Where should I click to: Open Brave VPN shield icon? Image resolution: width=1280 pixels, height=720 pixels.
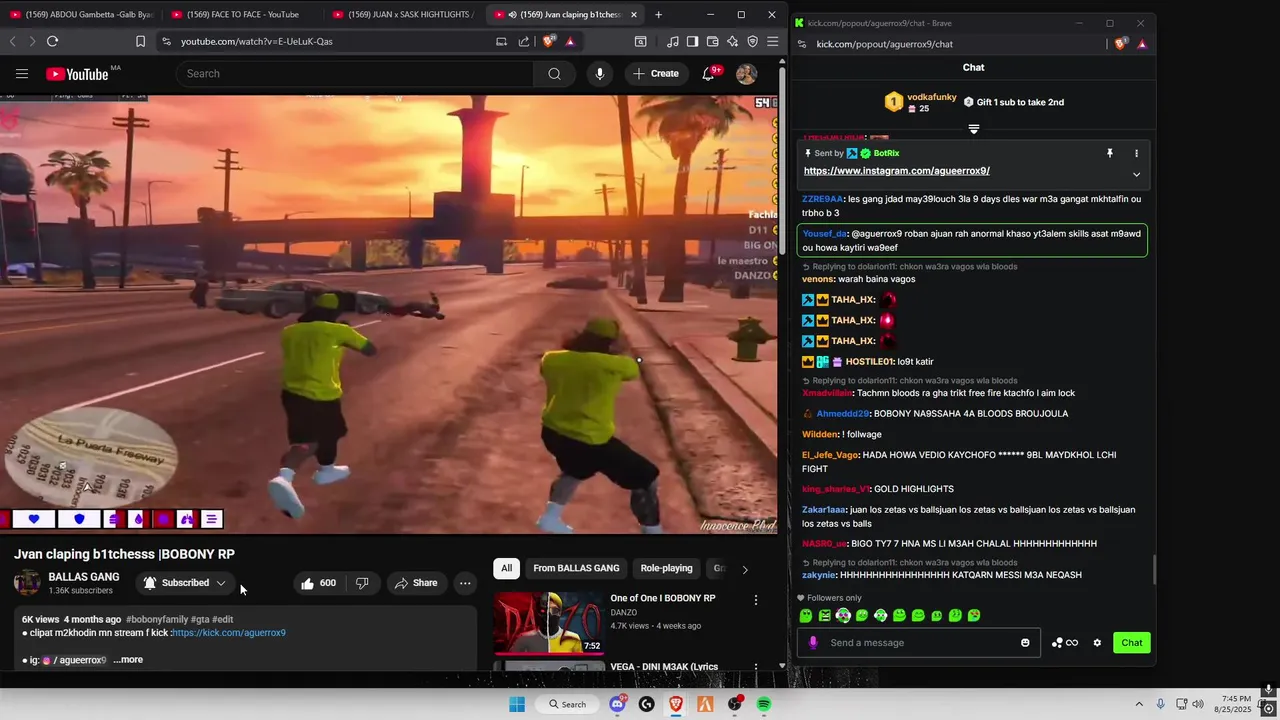(752, 41)
